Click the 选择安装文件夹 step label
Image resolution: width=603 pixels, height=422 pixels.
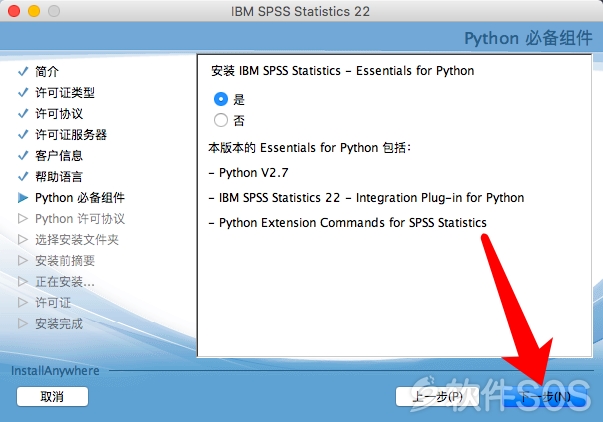click(77, 240)
